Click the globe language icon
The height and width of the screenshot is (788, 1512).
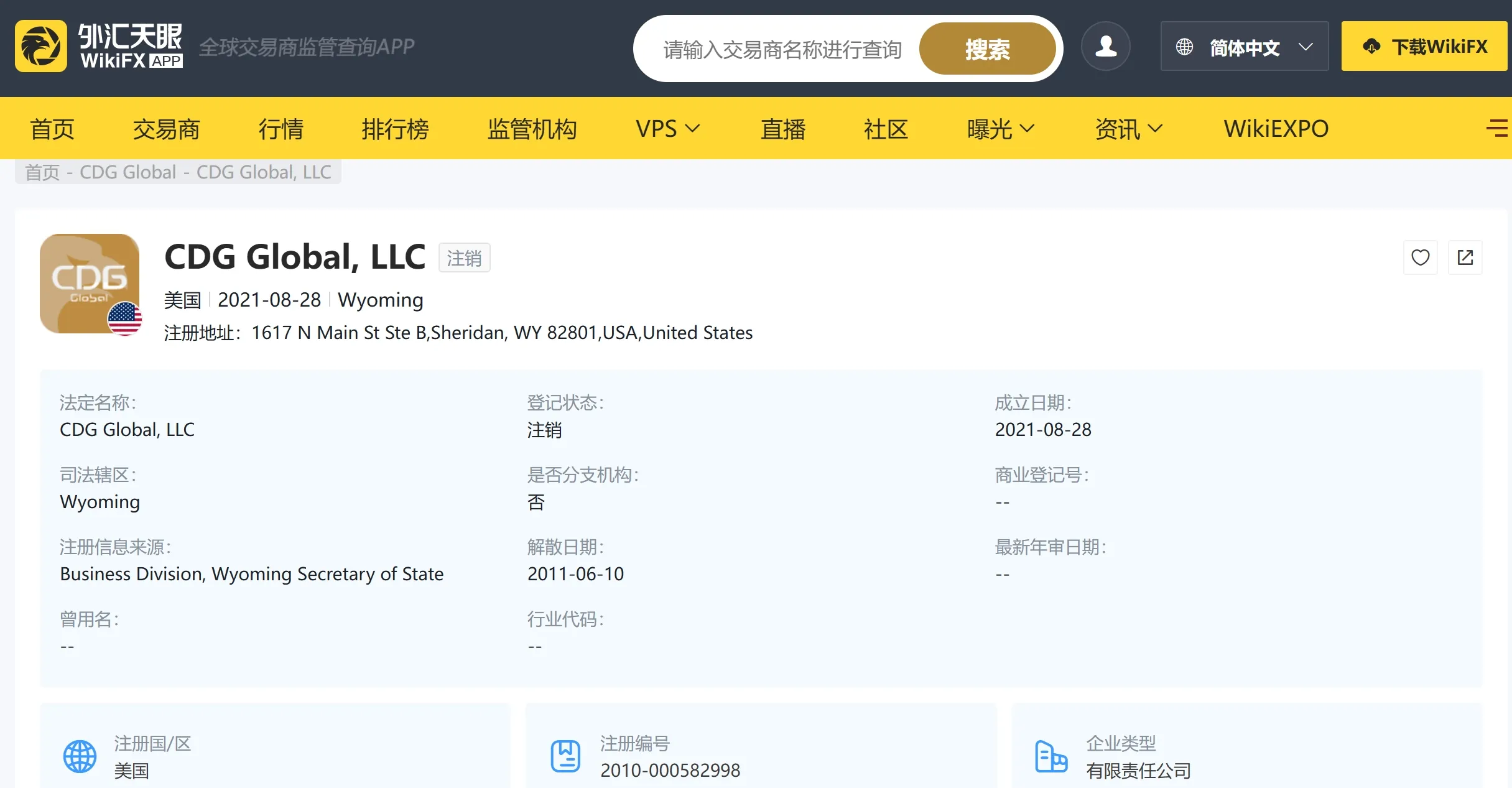[x=1184, y=47]
